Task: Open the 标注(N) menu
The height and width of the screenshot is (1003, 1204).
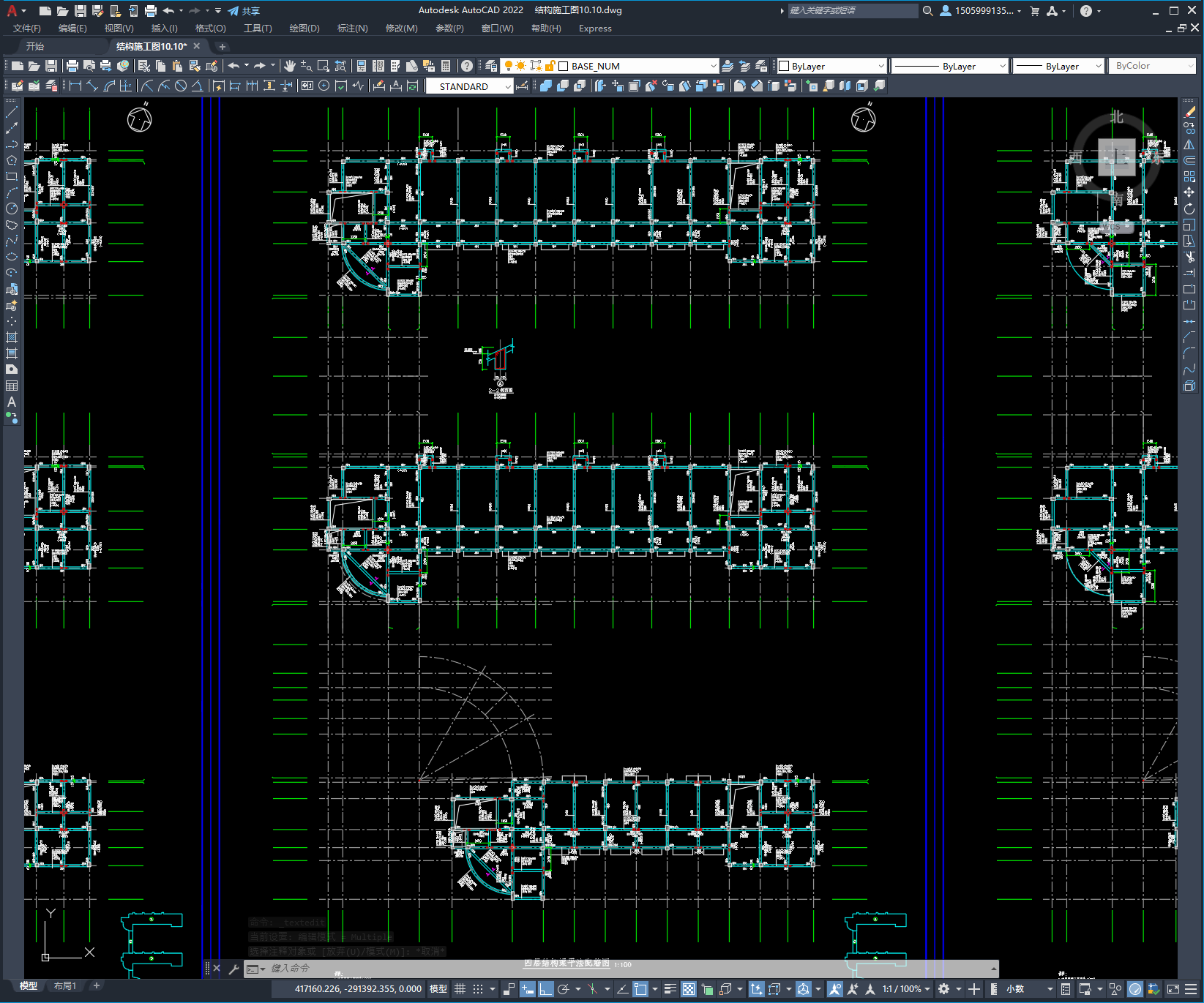Action: tap(352, 29)
